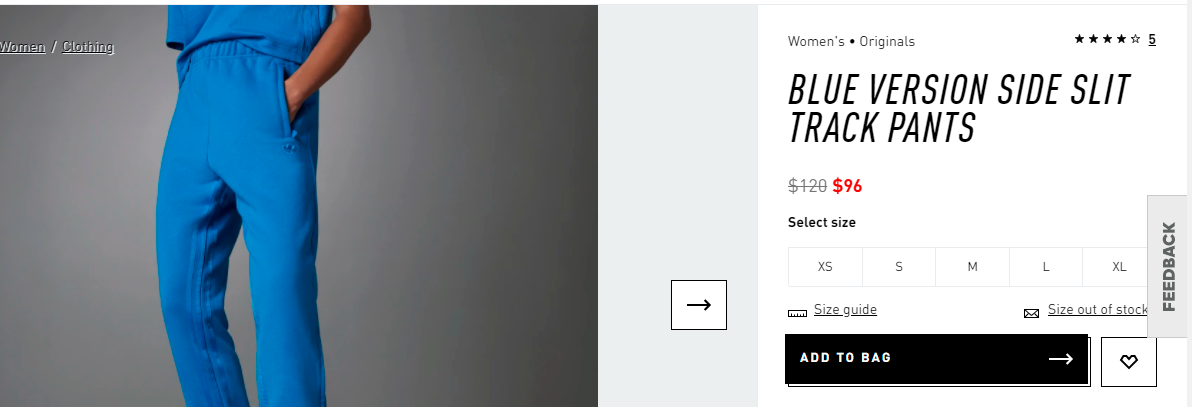Select size S
The width and height of the screenshot is (1192, 407).
(x=899, y=267)
